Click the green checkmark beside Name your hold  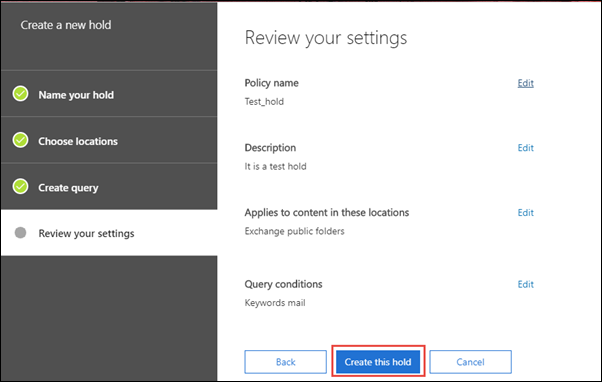(20, 94)
